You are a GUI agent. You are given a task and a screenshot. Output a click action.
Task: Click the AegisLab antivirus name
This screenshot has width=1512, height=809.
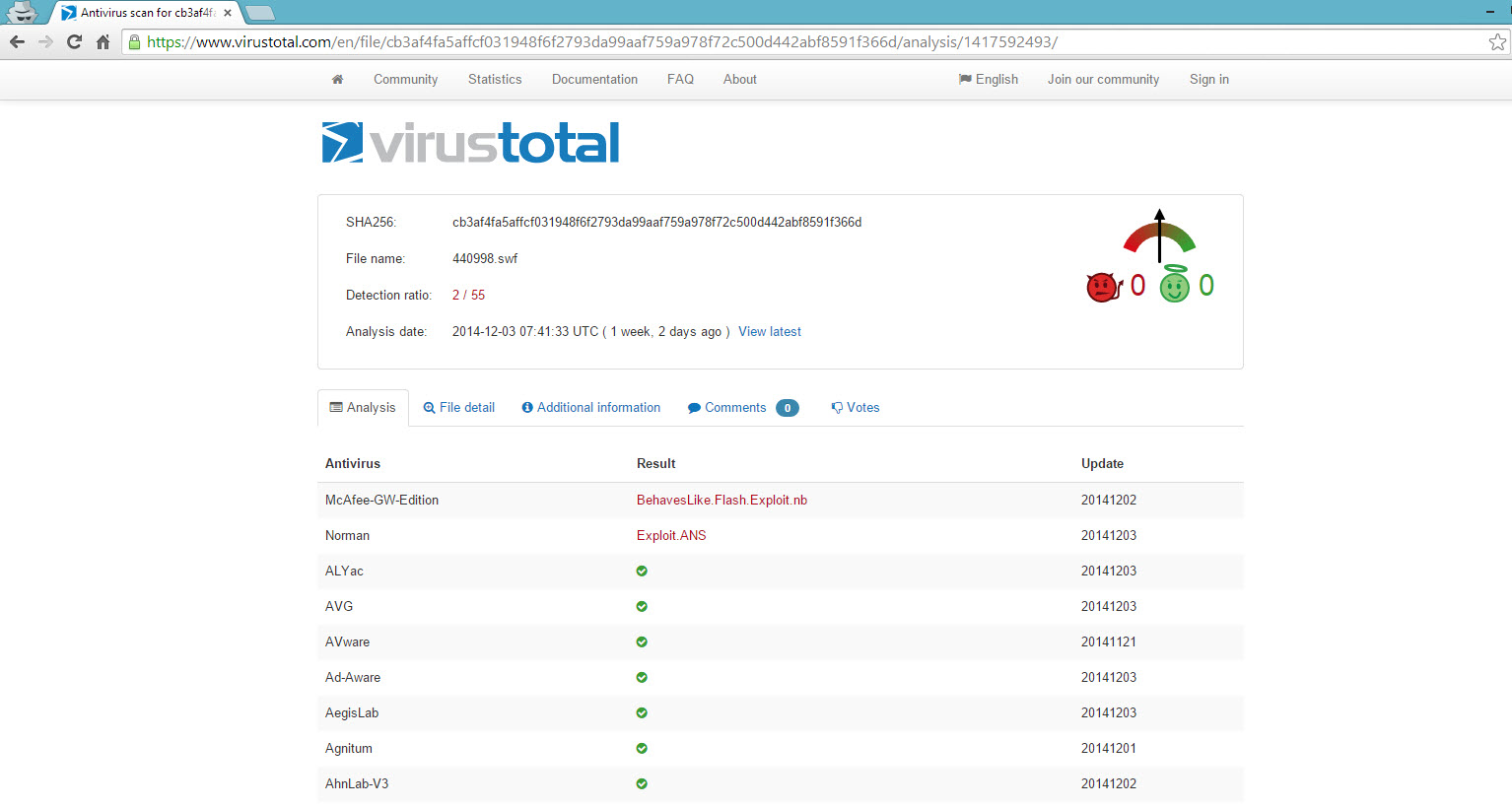click(352, 712)
